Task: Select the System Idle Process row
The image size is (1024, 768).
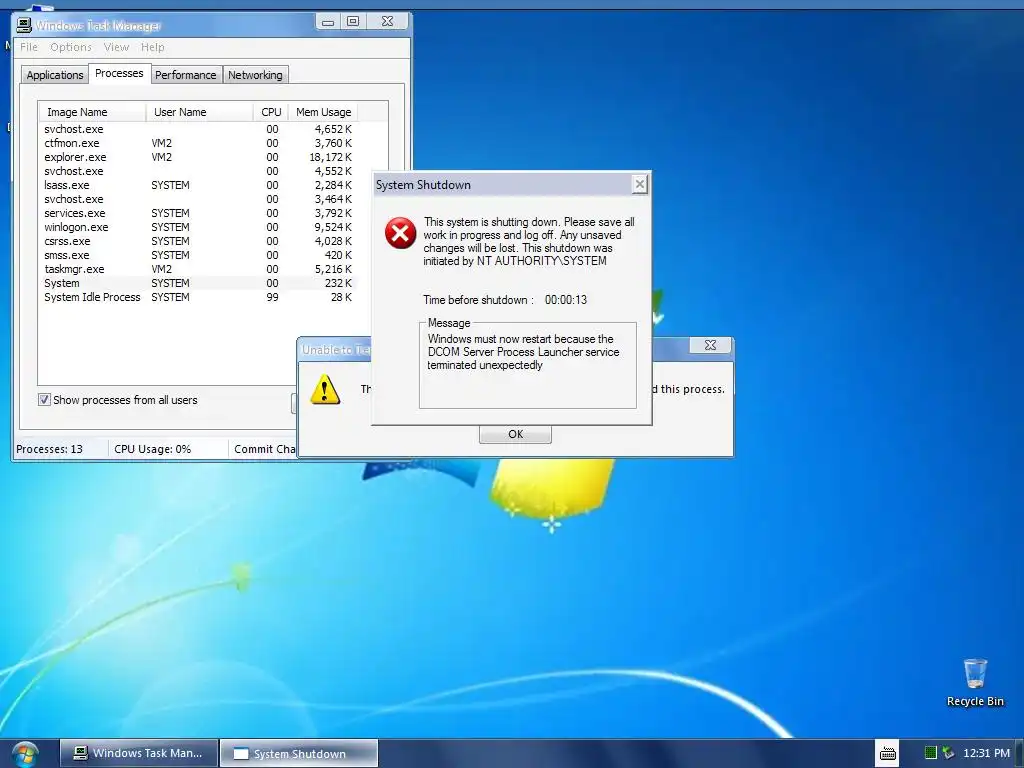Action: 198,297
